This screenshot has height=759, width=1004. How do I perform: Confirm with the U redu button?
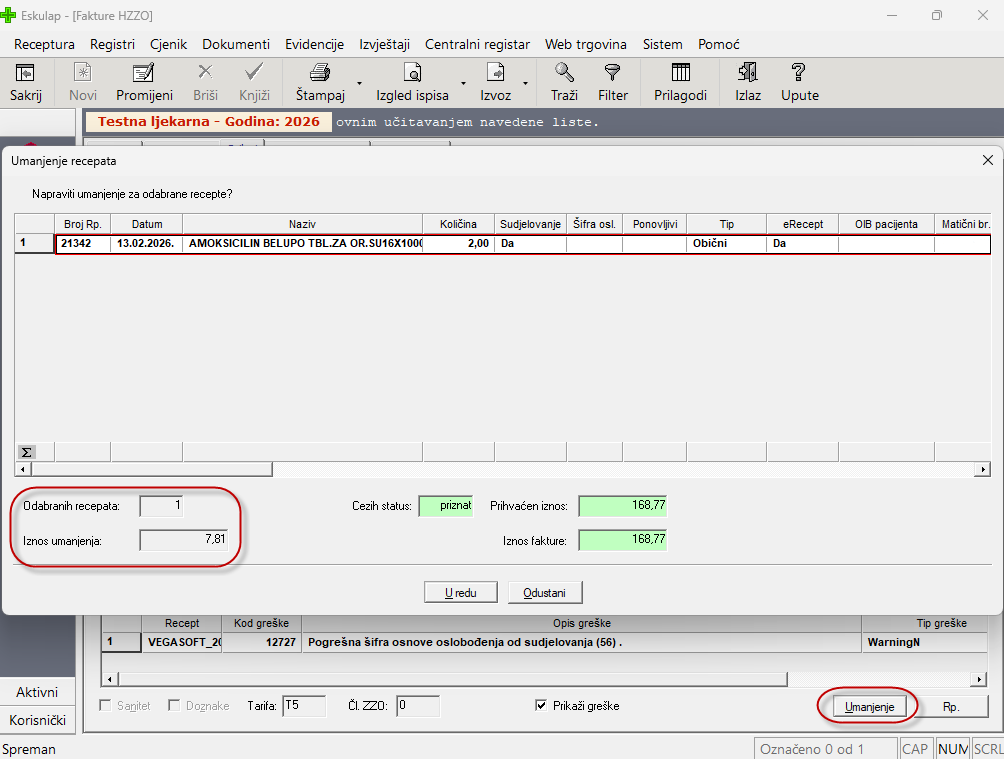[461, 593]
